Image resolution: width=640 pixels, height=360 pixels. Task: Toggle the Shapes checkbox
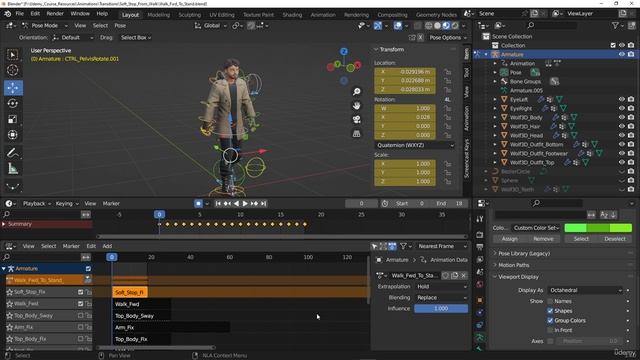tap(550, 311)
